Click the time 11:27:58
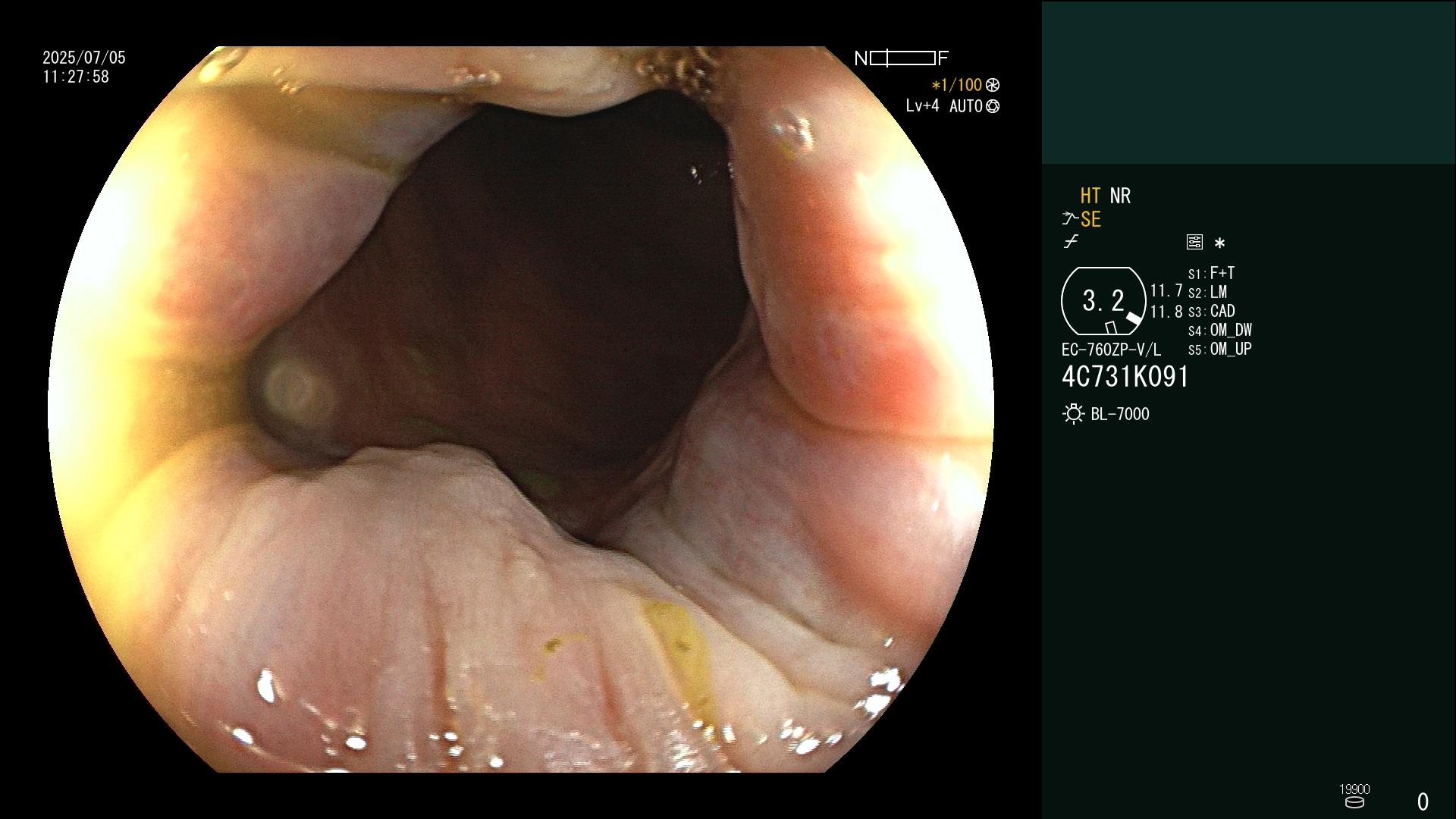This screenshot has width=1456, height=819. 76,77
